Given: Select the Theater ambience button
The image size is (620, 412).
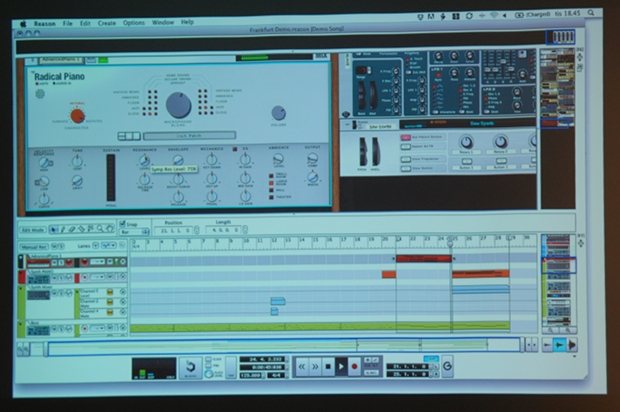Looking at the screenshot, I should (271, 197).
